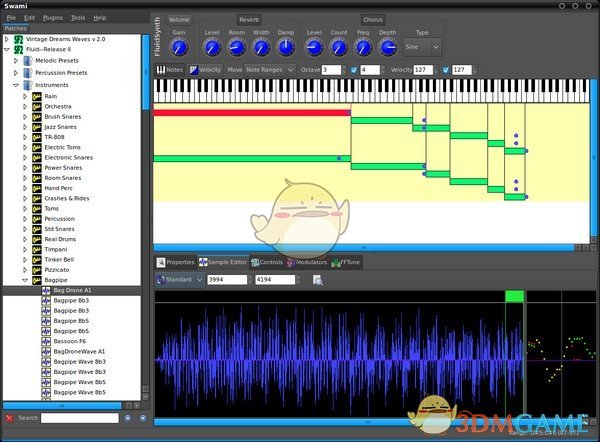Click the Percussion Presets folder icon
The image size is (600, 442).
(28, 73)
